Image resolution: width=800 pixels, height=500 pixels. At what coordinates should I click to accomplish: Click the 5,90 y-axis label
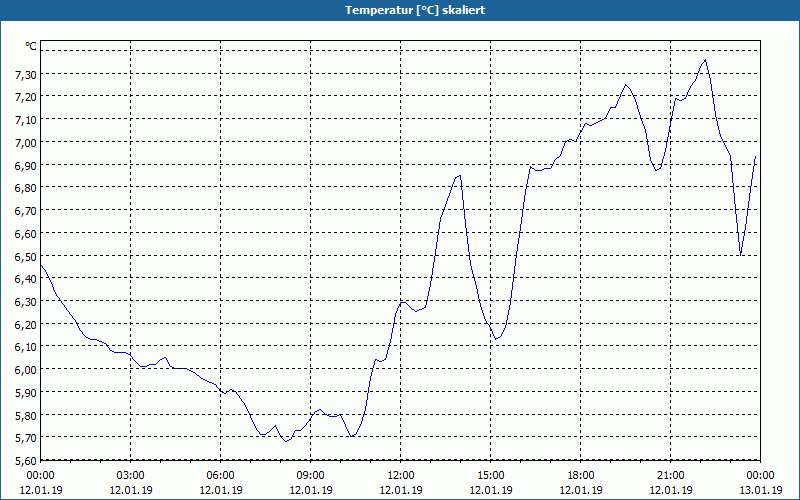[x=26, y=392]
